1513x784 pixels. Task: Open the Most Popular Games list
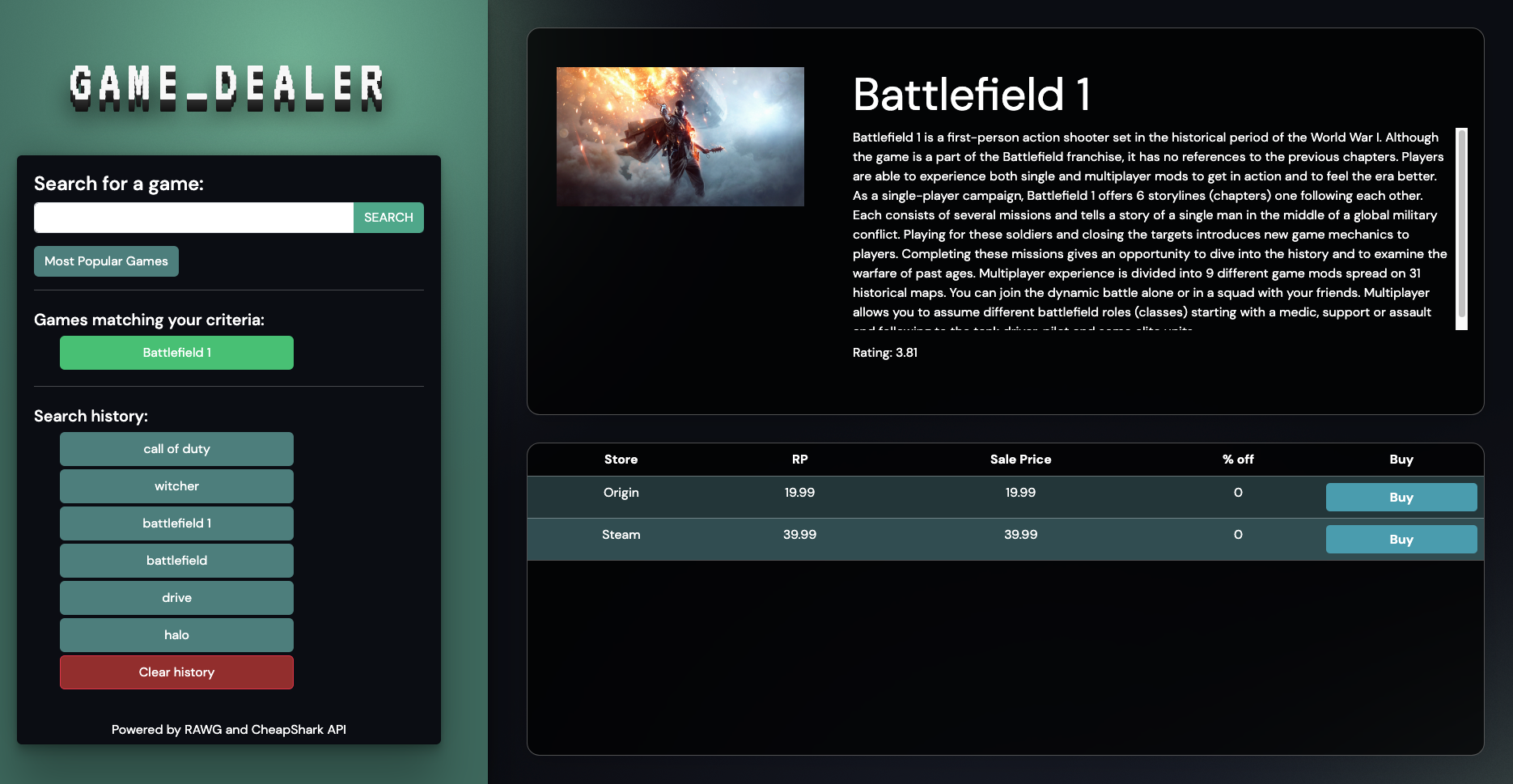click(x=106, y=261)
